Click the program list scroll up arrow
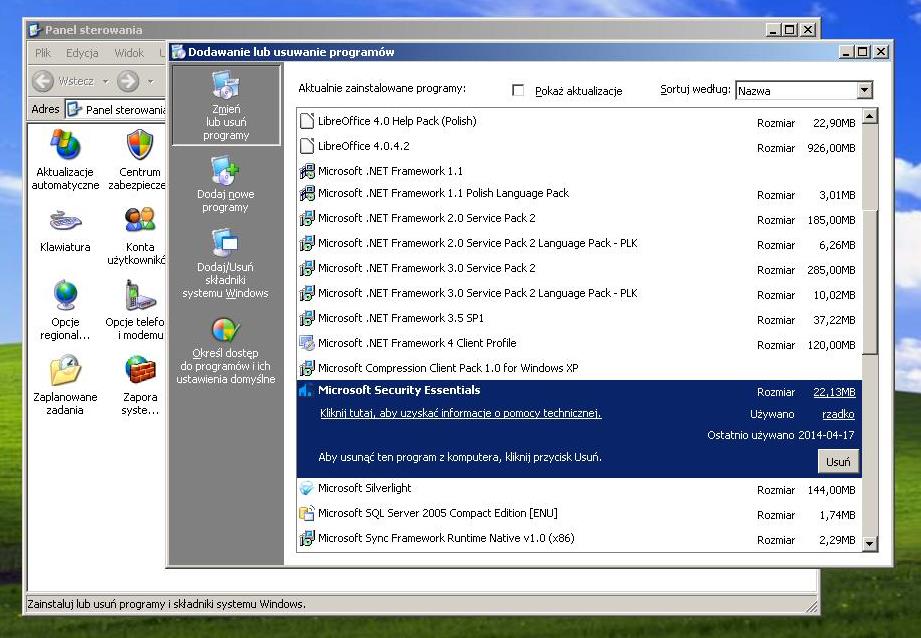 pyautogui.click(x=870, y=116)
